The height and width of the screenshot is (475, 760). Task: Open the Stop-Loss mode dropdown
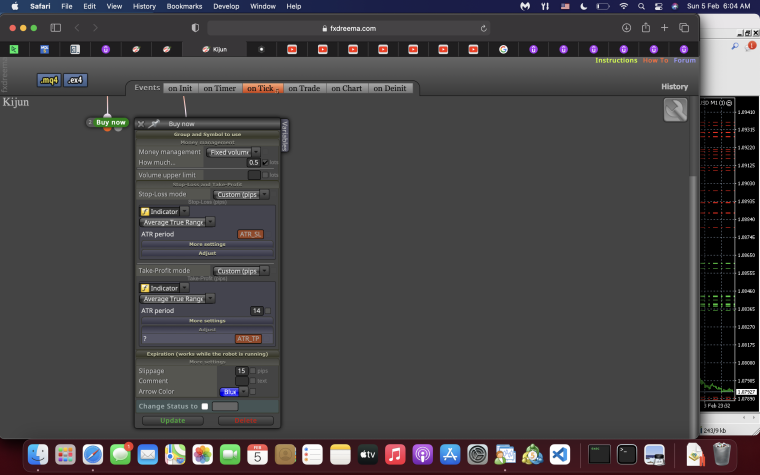[241, 194]
